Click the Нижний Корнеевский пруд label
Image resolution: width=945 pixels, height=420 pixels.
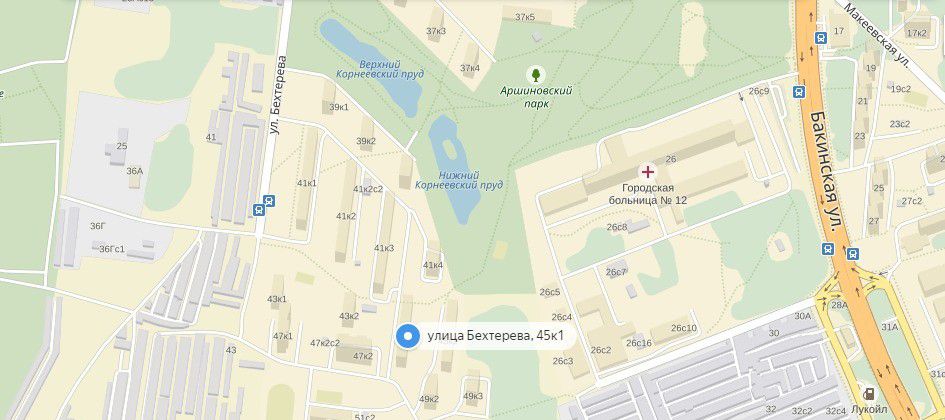click(x=459, y=180)
